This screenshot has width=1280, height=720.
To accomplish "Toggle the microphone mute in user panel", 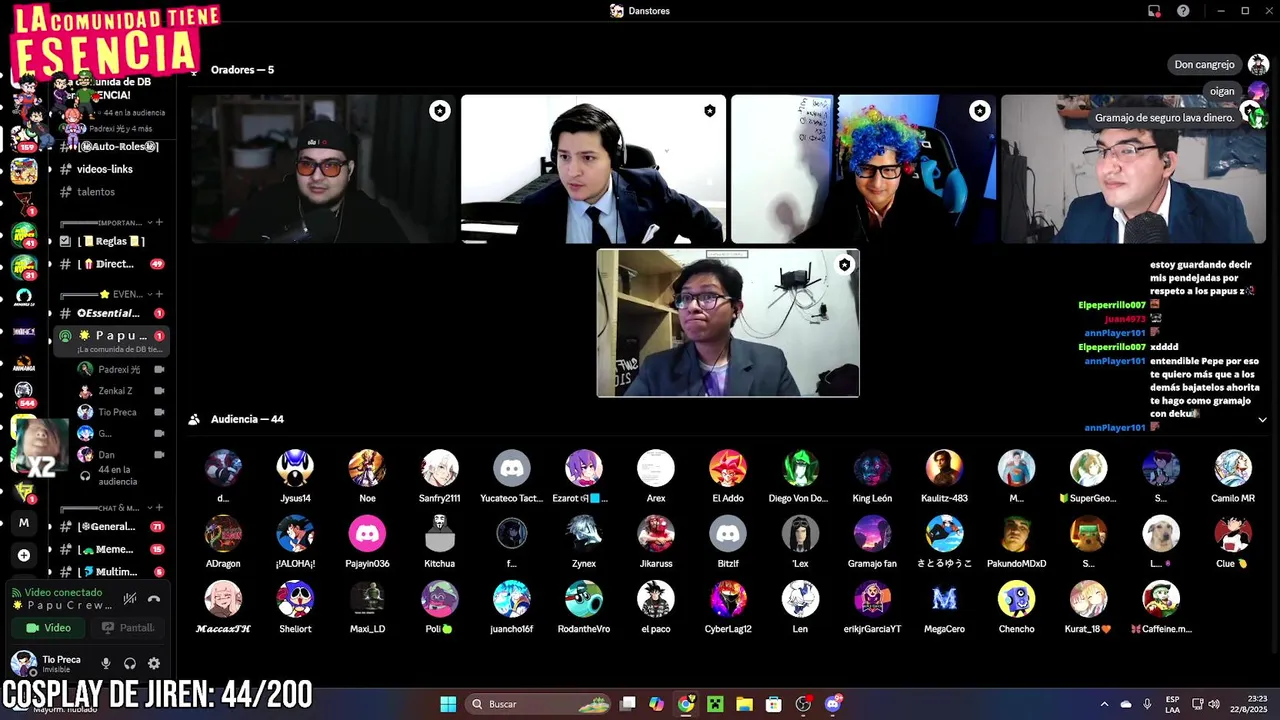I will pyautogui.click(x=105, y=663).
